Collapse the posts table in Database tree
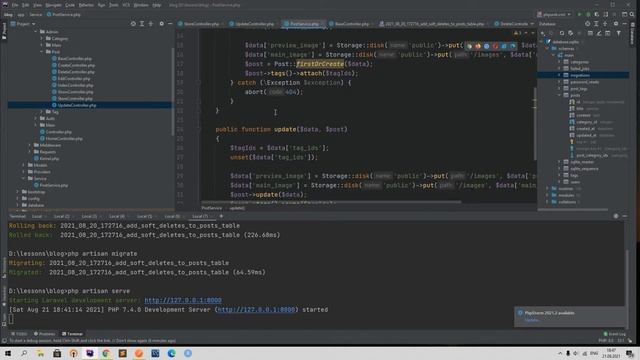Image resolution: width=640 pixels, height=360 pixels. [559, 95]
